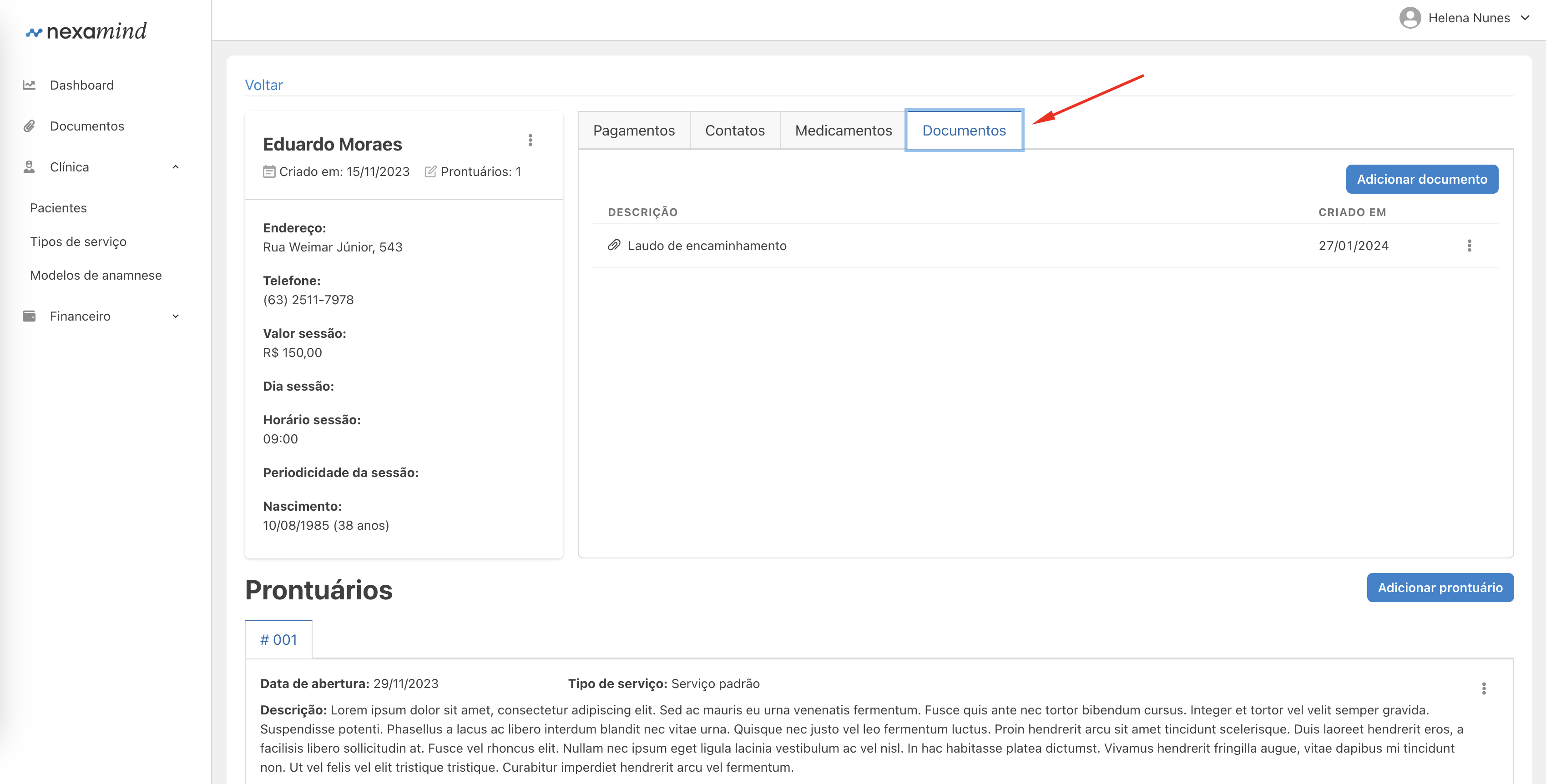Collapse the Clínica sidebar section
This screenshot has width=1546, height=784.
175,167
